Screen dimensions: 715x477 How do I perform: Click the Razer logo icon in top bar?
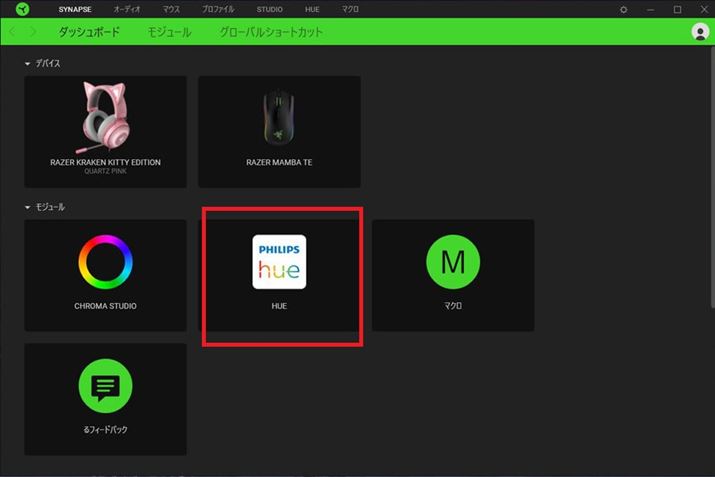click(22, 9)
